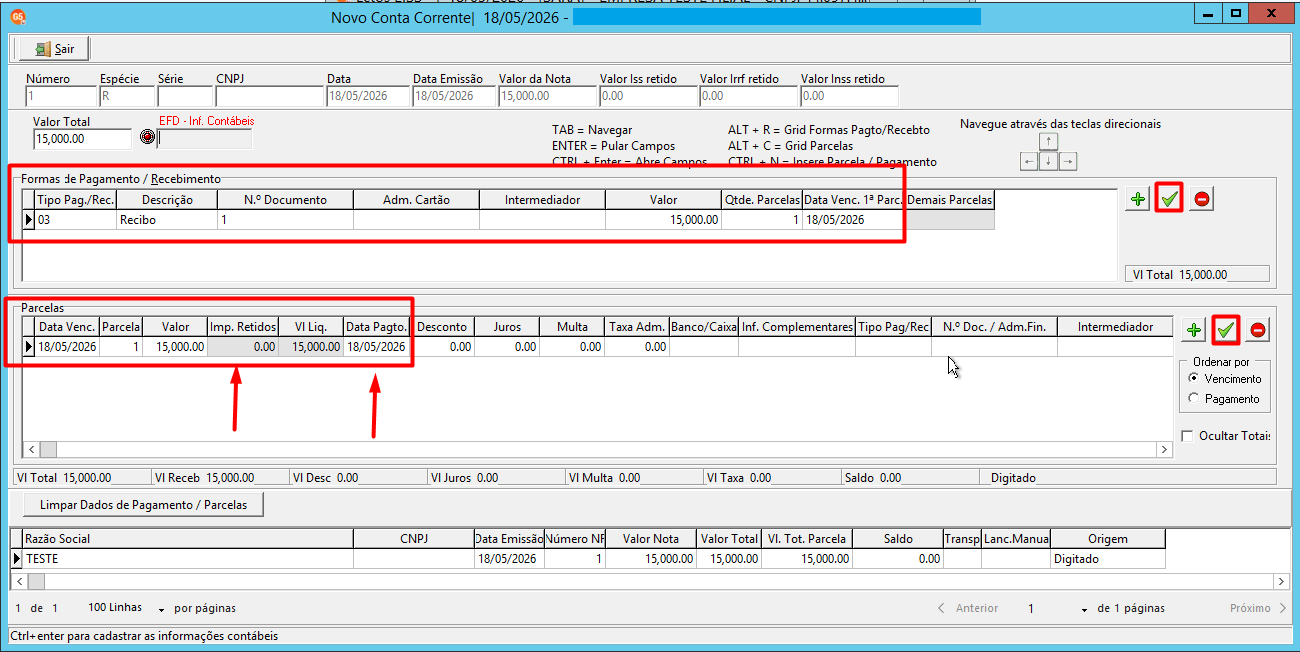The height and width of the screenshot is (652, 1300).
Task: Add a new parcela with green plus
Action: pos(1194,330)
